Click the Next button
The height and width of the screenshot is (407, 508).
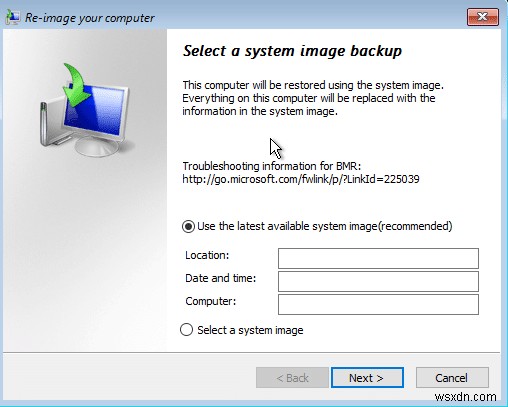tap(367, 378)
